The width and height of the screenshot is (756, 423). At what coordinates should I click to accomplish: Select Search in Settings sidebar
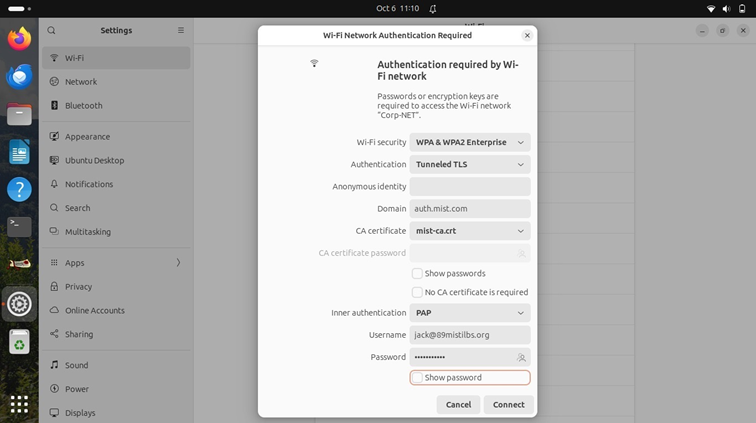[x=116, y=208]
